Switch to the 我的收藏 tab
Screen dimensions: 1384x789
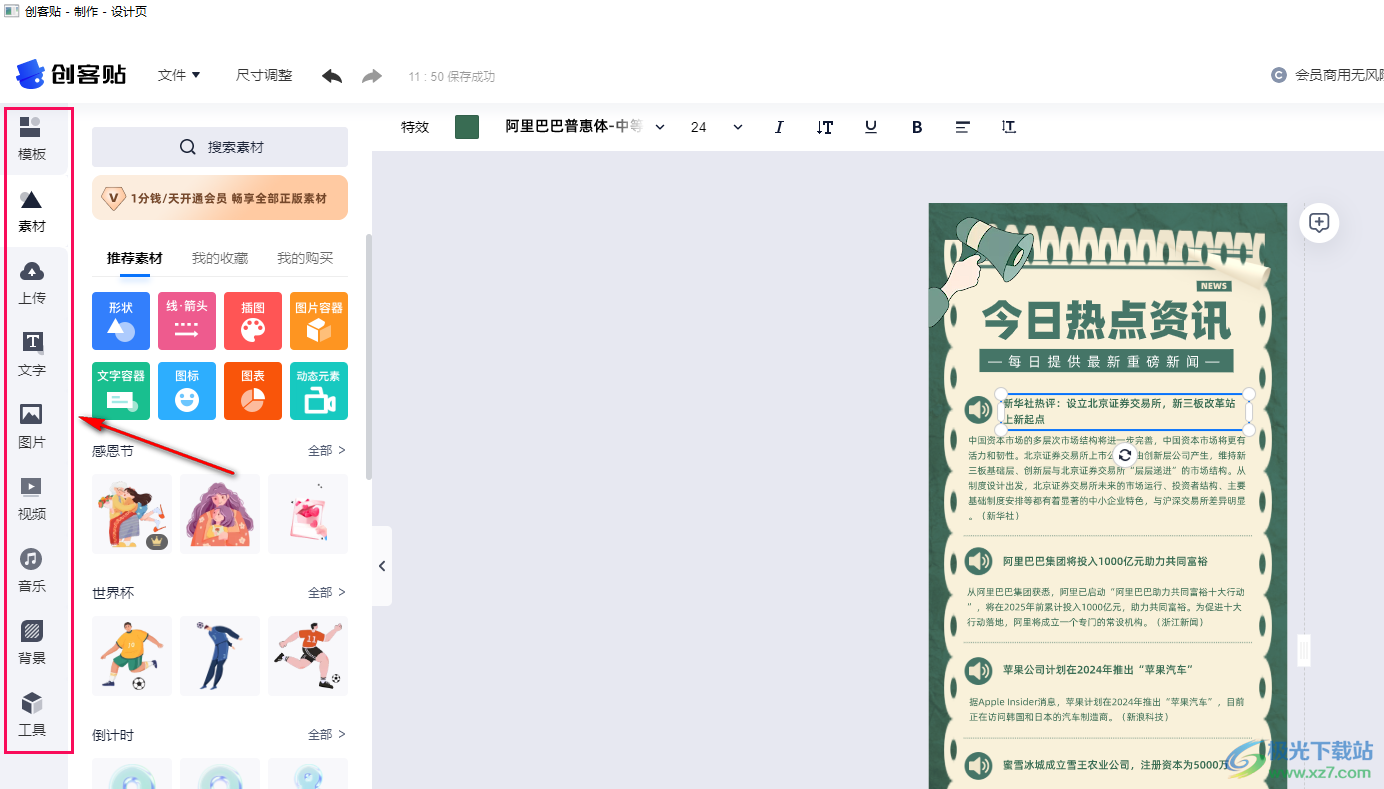click(x=220, y=258)
